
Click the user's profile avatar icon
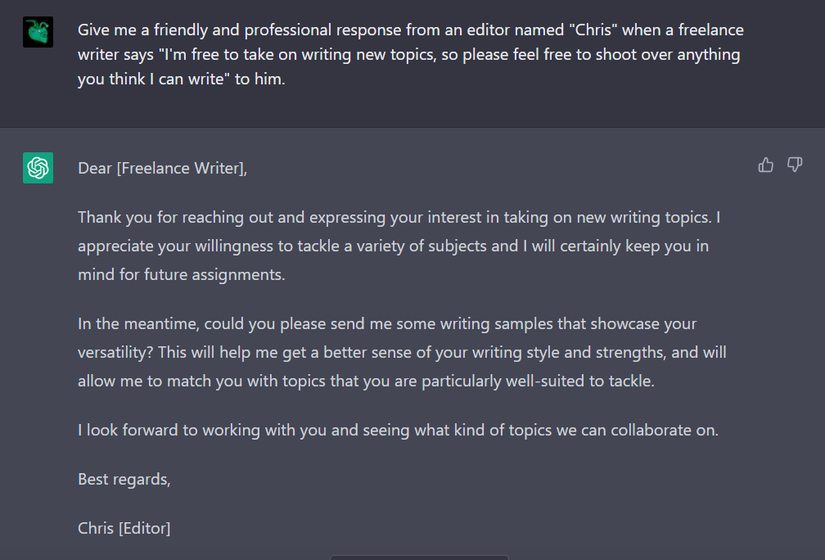(38, 31)
